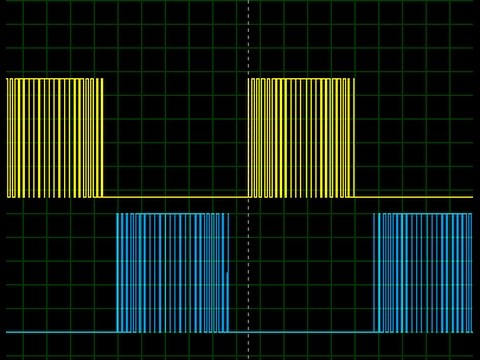This screenshot has height=360, width=480.
Task: Click small glitch notch on first blue burst
Action: [228, 274]
